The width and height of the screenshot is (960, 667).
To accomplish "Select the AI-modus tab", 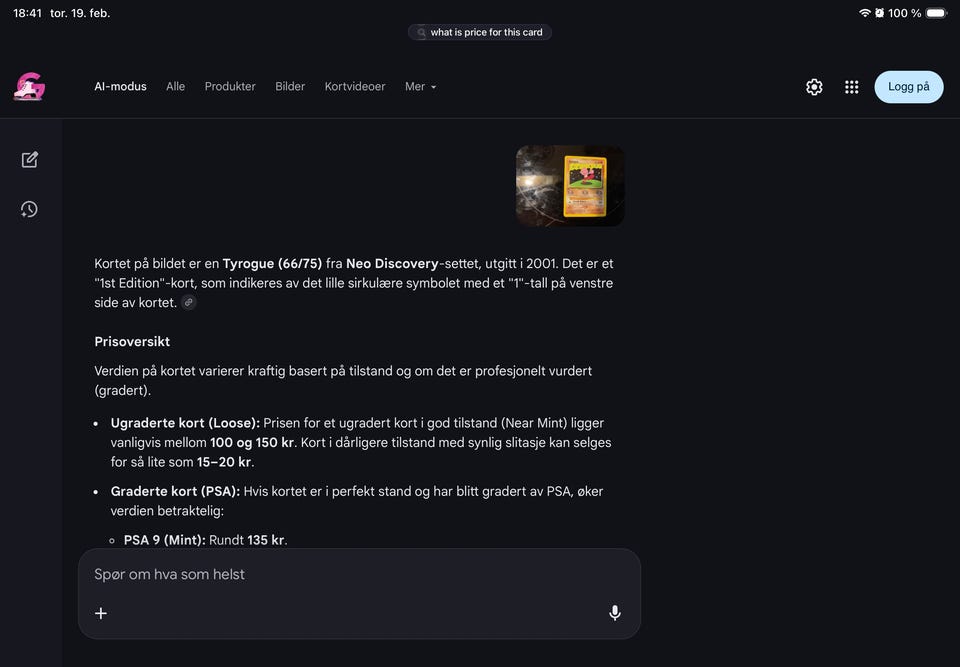I will 121,87.
